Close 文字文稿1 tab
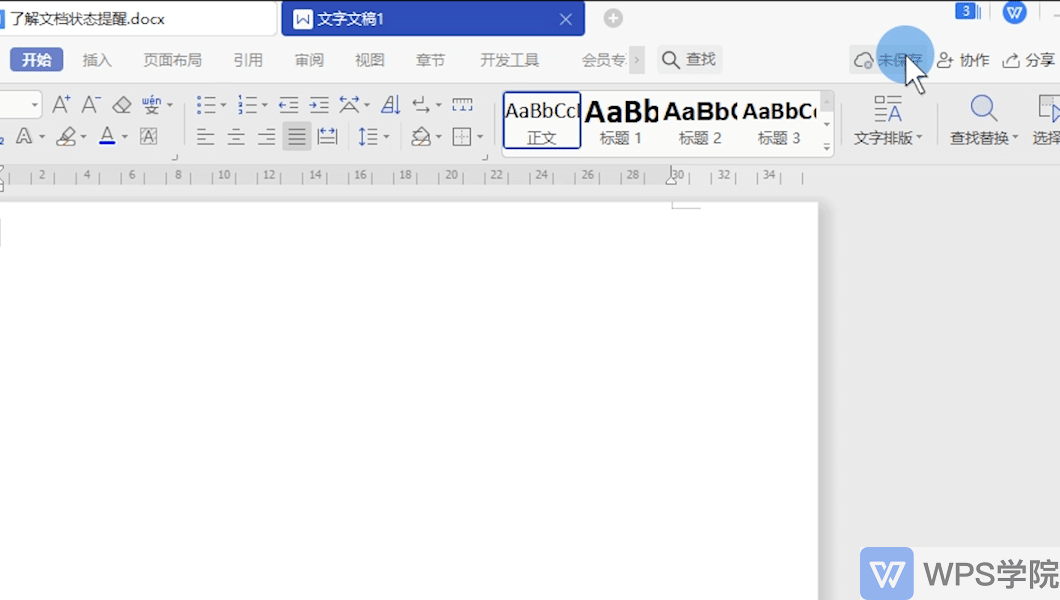This screenshot has height=600, width=1060. point(566,20)
